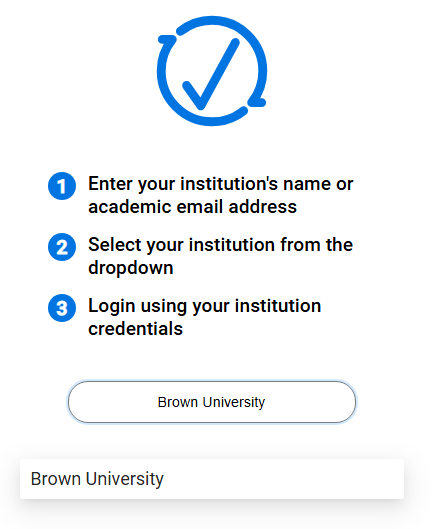The image size is (433, 529).
Task: Click the blue step 2 number badge
Action: (x=62, y=247)
